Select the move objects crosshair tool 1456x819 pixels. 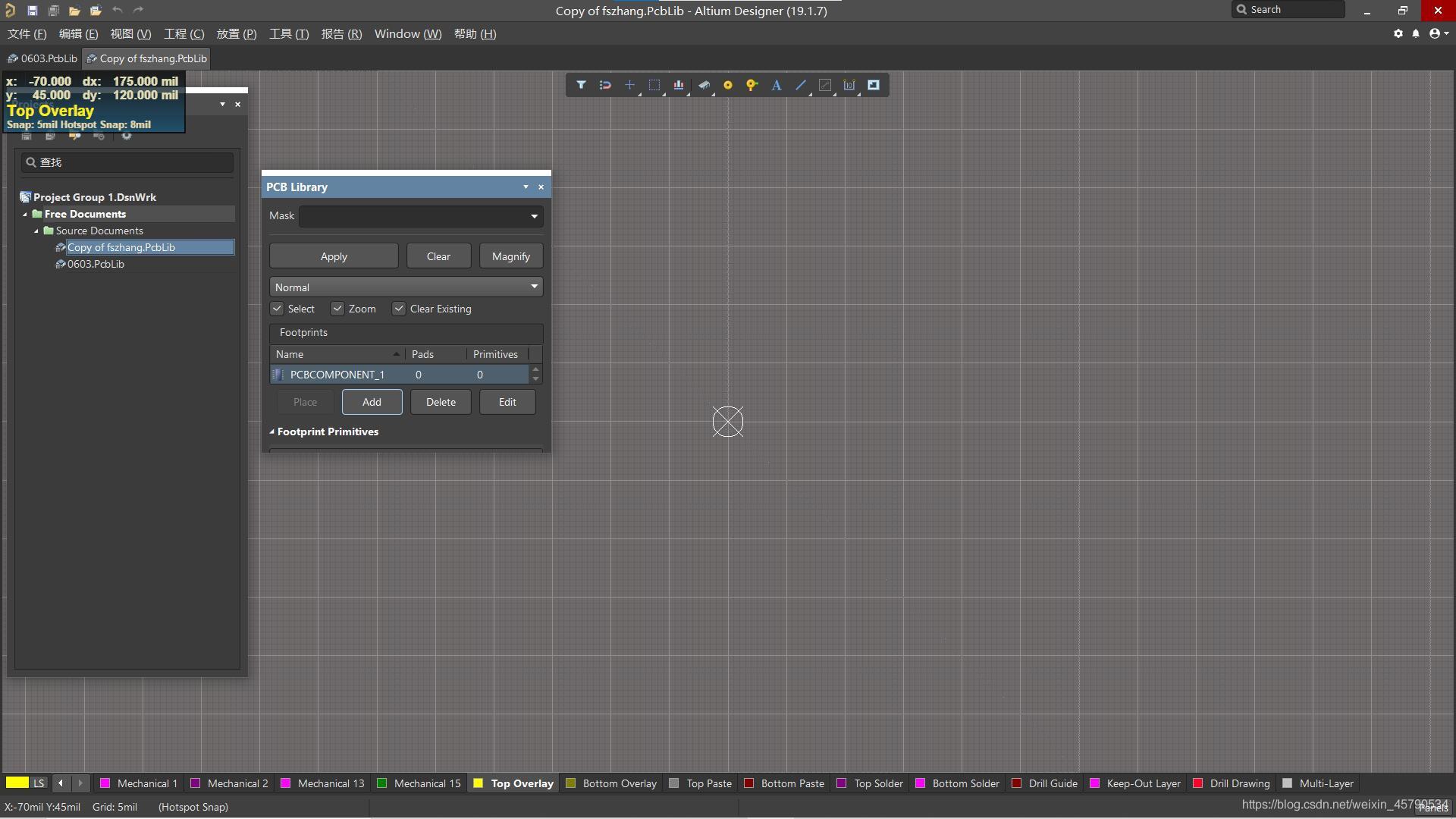tap(629, 85)
